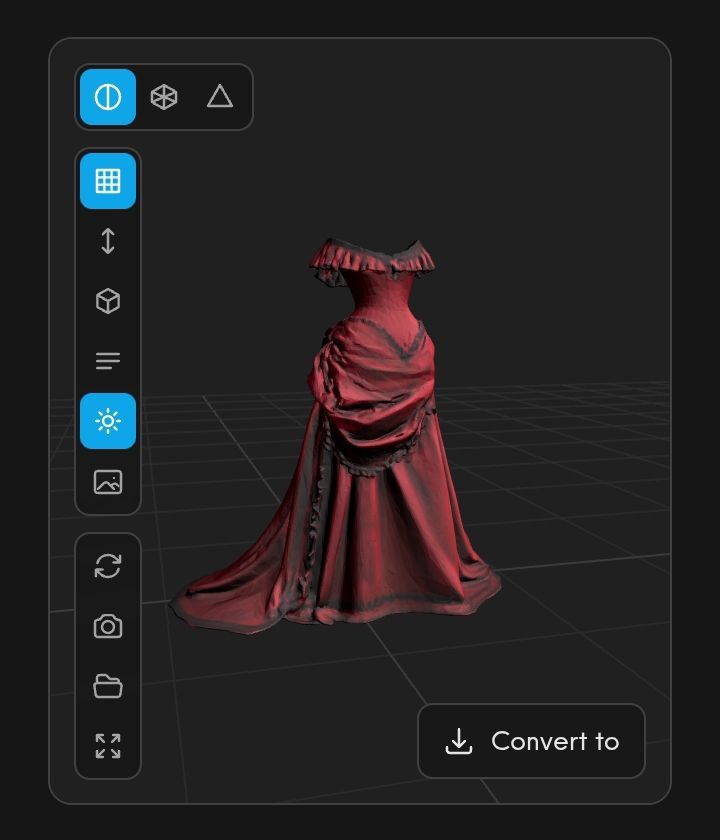Enter fullscreen with the expand arrows icon
The width and height of the screenshot is (720, 840).
point(108,746)
